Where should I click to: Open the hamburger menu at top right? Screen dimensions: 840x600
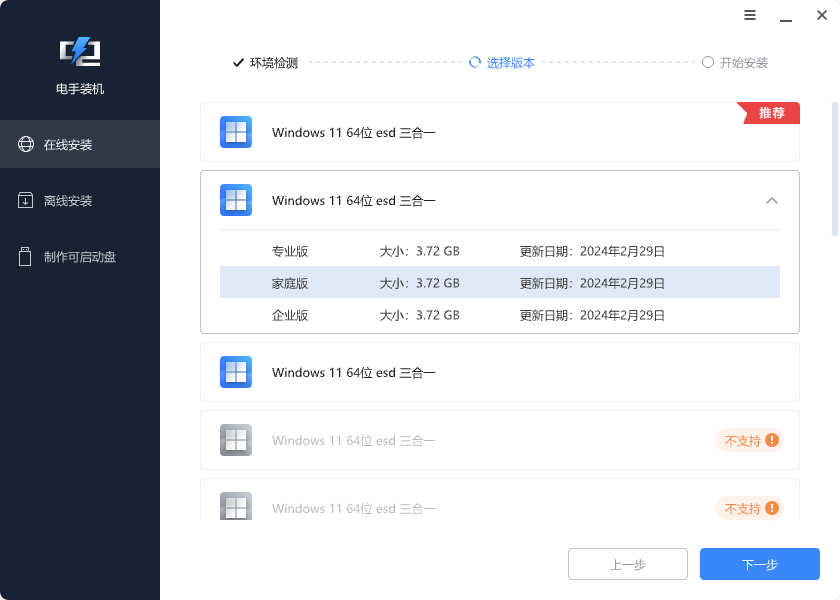point(749,15)
